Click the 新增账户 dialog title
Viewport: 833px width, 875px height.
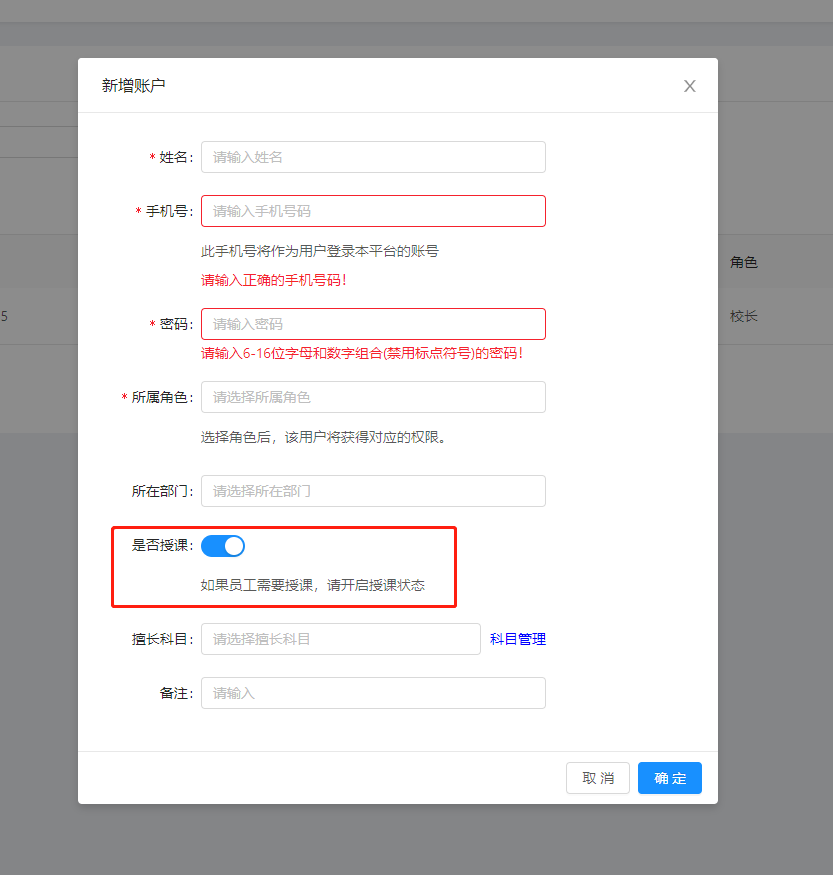[x=133, y=85]
